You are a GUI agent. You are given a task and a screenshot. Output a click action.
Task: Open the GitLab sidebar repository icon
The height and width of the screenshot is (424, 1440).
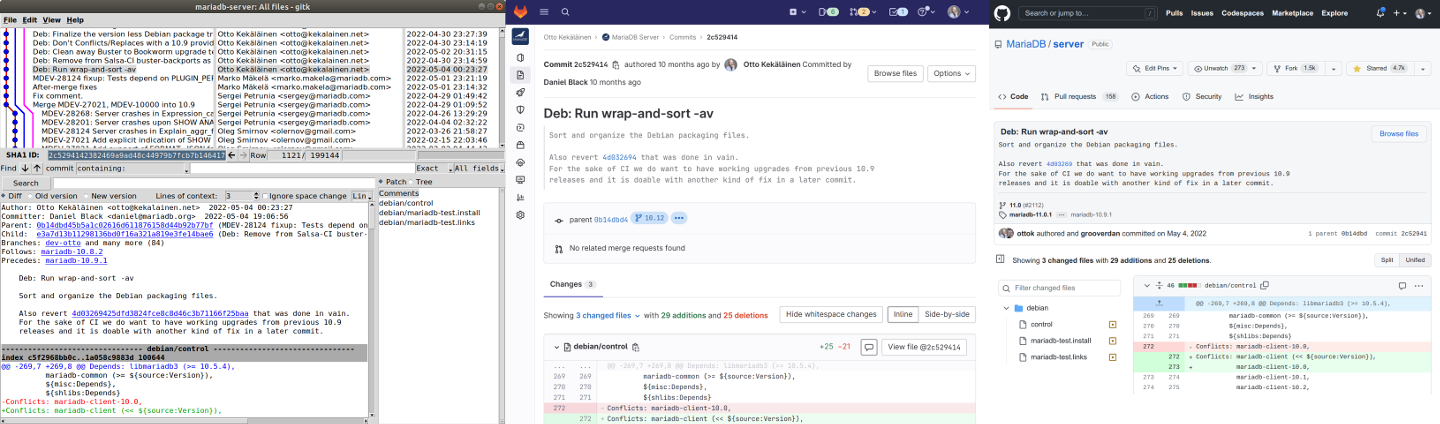(x=521, y=75)
